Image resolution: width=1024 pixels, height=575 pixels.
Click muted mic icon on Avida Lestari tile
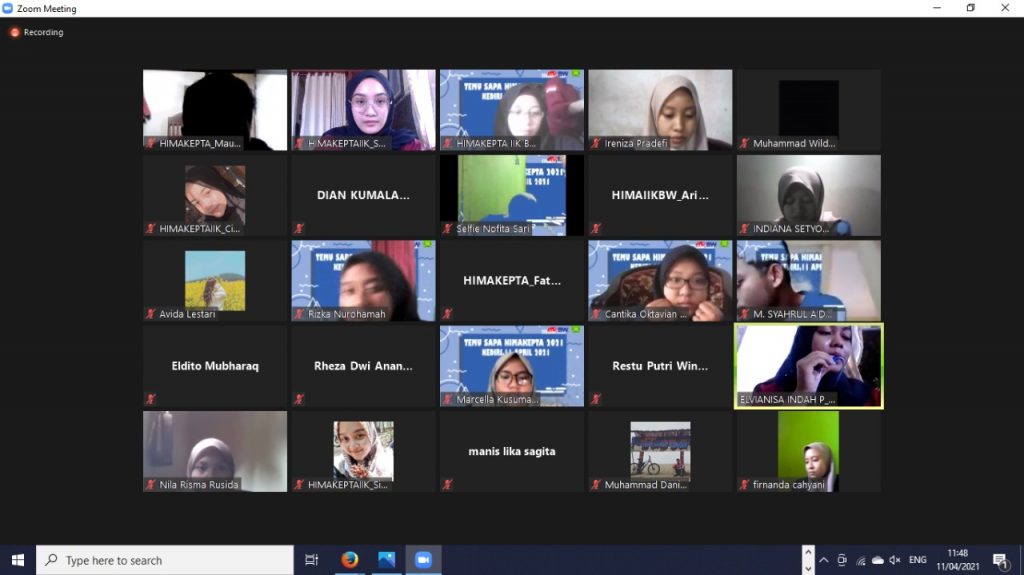click(x=151, y=314)
